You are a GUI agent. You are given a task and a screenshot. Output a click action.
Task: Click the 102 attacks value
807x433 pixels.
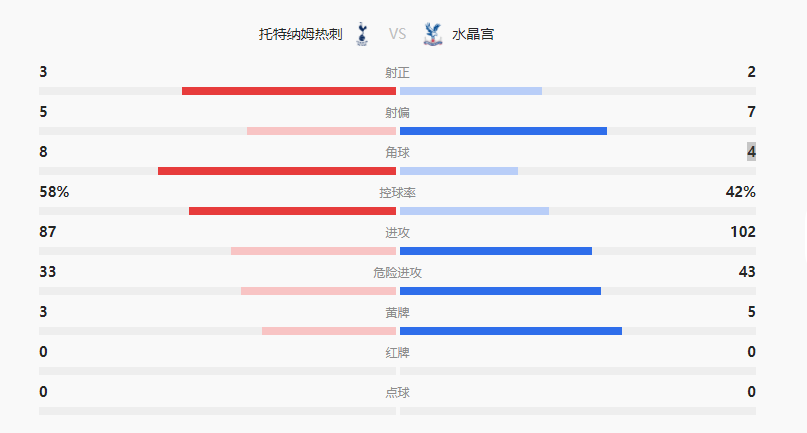pos(743,232)
